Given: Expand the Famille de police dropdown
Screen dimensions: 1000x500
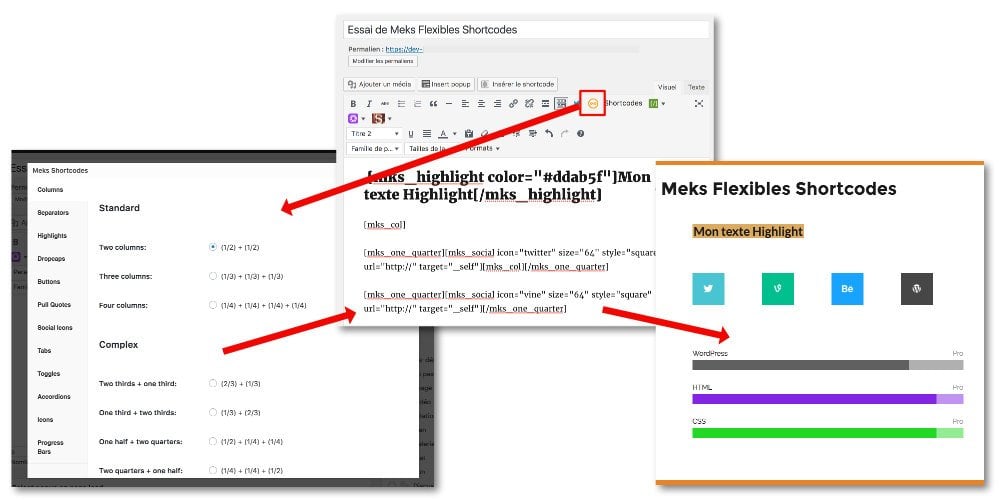Looking at the screenshot, I should [x=374, y=148].
